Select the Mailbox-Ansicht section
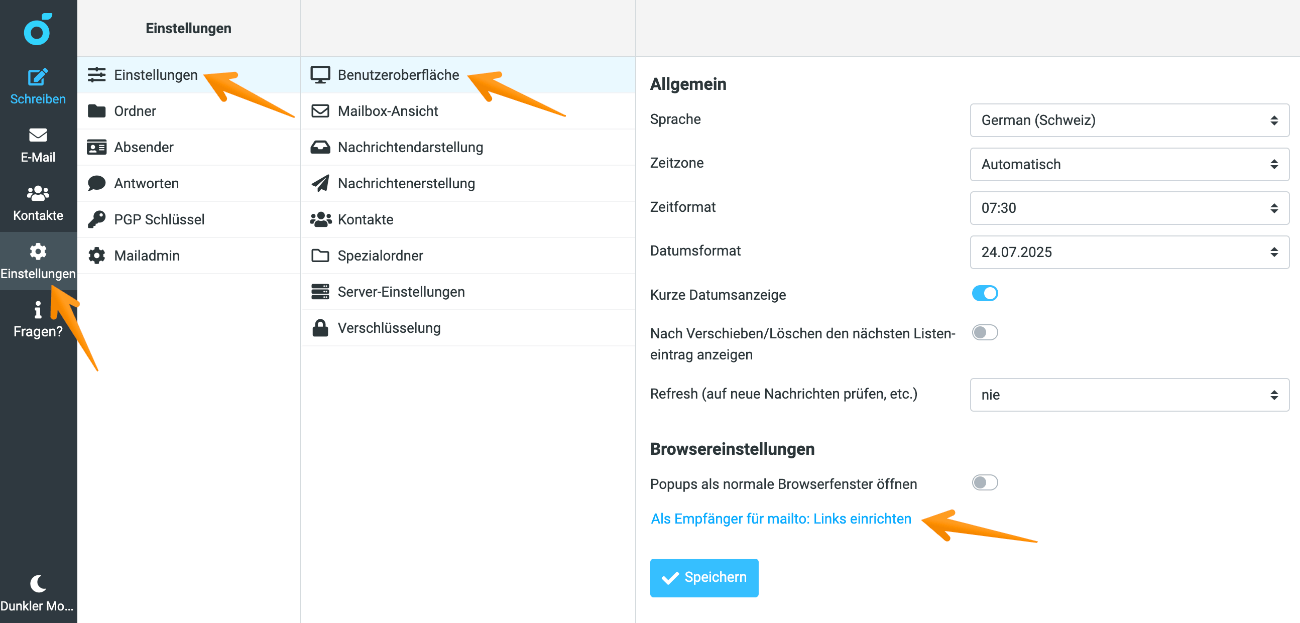The height and width of the screenshot is (623, 1300). 388,111
